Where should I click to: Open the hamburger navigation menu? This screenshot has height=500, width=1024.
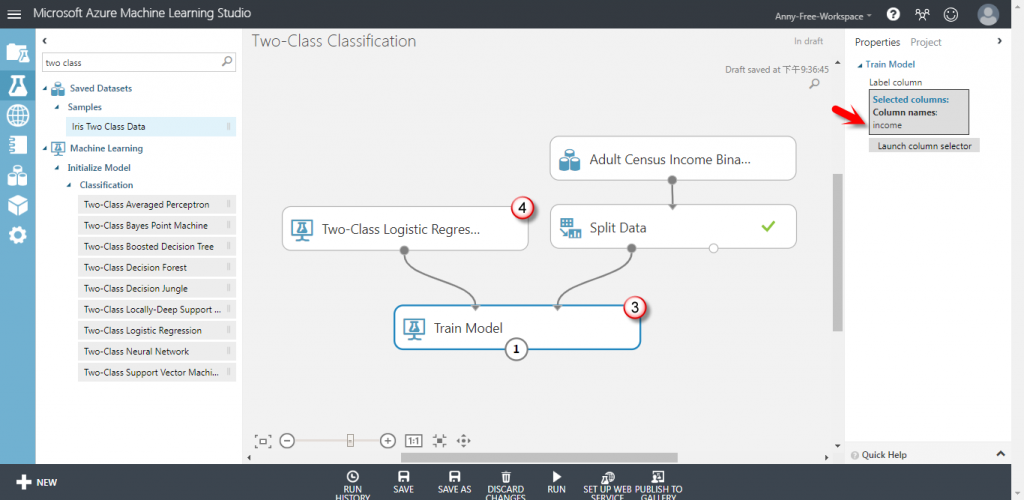14,14
